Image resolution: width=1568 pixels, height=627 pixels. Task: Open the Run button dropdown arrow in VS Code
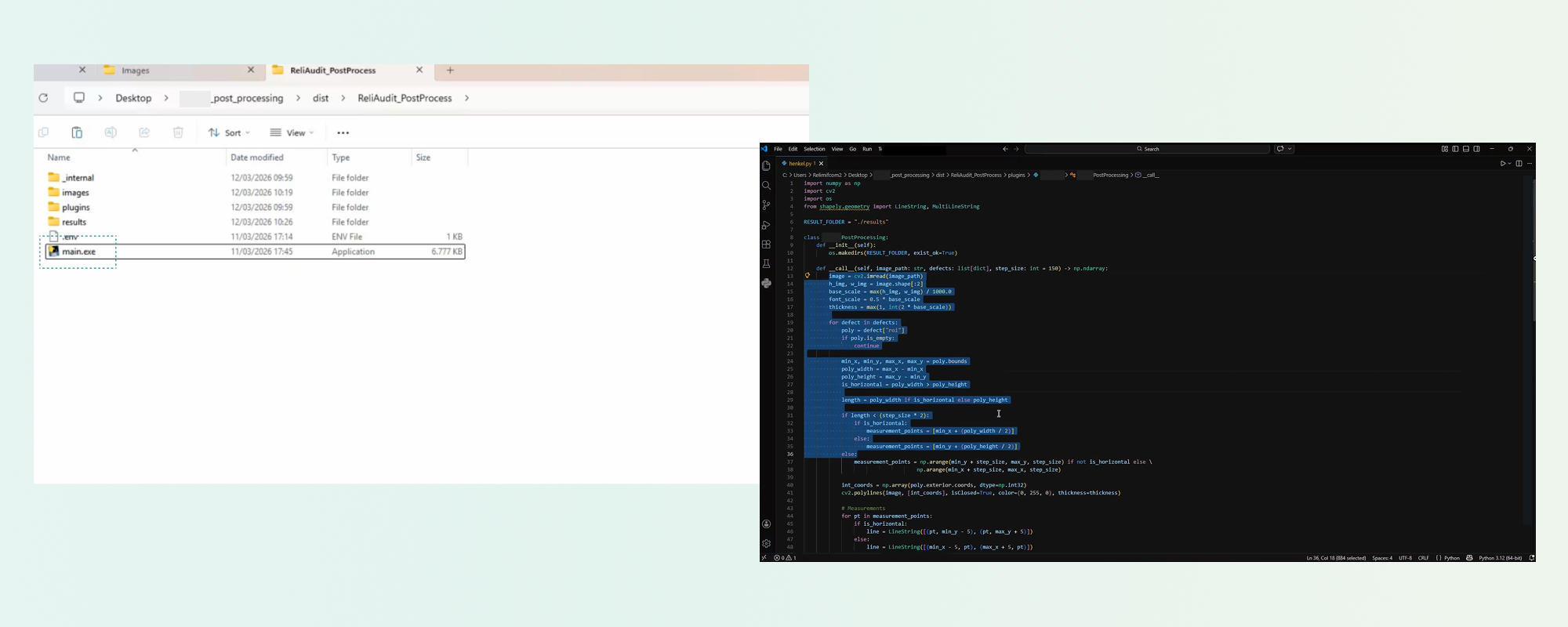[1509, 164]
